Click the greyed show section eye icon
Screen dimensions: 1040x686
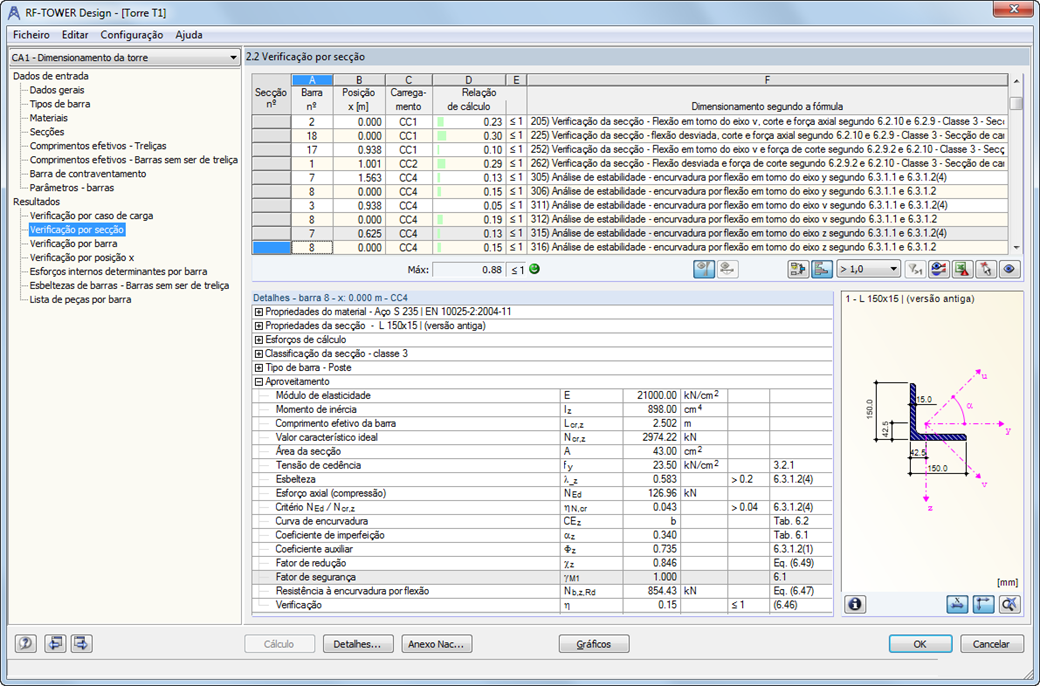(728, 269)
